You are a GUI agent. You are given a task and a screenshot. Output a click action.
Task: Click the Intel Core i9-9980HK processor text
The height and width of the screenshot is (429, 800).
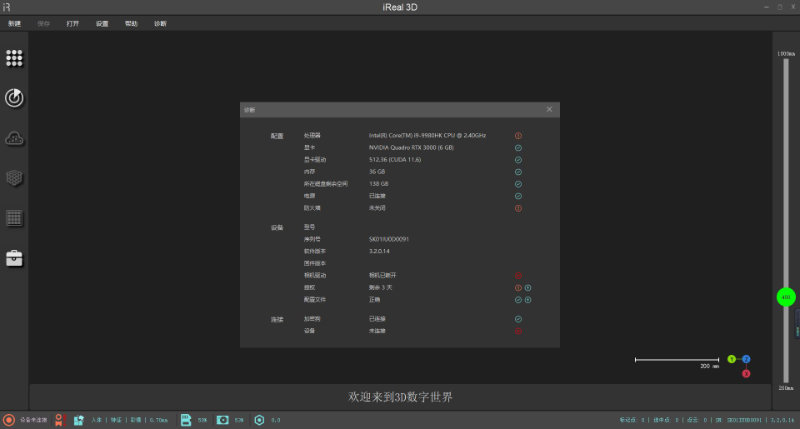click(x=427, y=136)
